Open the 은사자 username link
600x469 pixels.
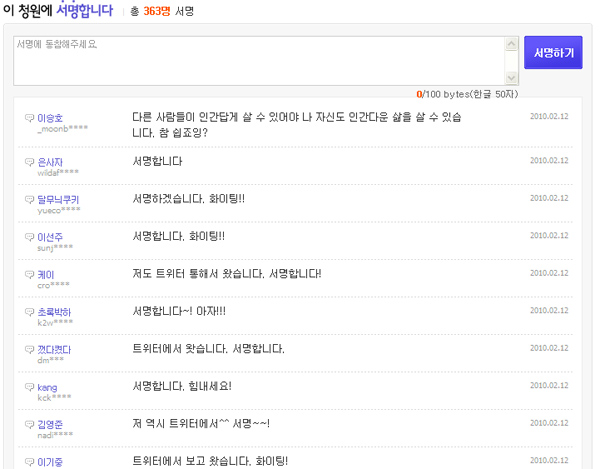pos(50,162)
